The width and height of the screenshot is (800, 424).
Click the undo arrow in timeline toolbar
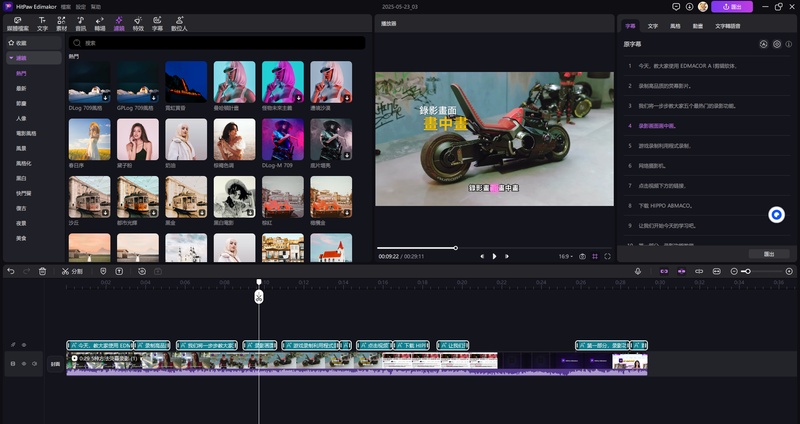click(x=11, y=271)
